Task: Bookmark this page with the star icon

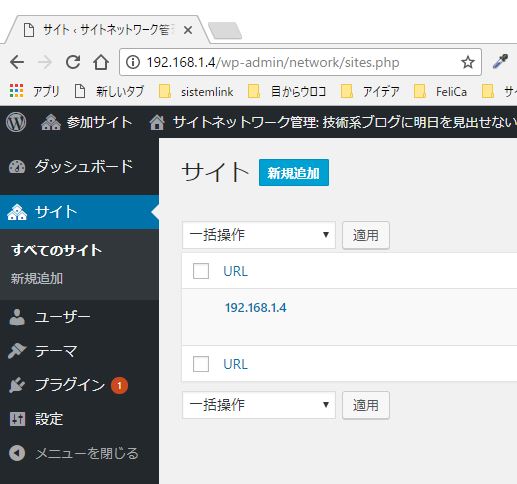Action: [468, 62]
